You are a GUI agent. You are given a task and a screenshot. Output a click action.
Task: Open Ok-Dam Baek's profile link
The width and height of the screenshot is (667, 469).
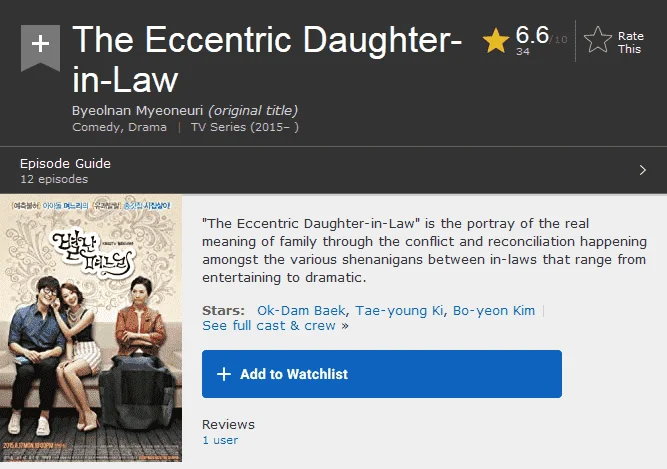click(301, 310)
